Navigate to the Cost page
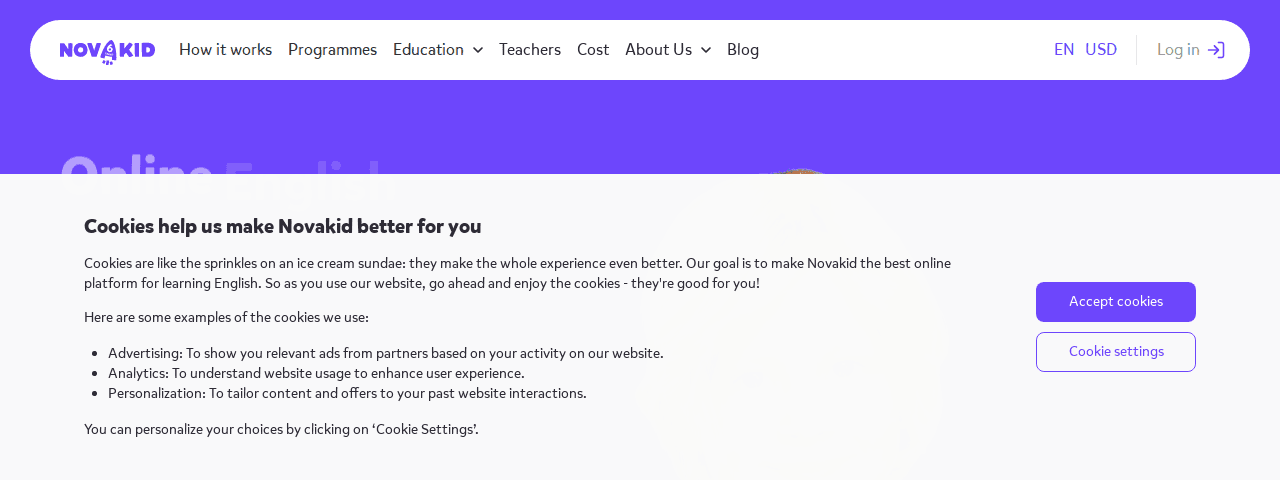Screen dimensions: 1280x480 tap(593, 50)
